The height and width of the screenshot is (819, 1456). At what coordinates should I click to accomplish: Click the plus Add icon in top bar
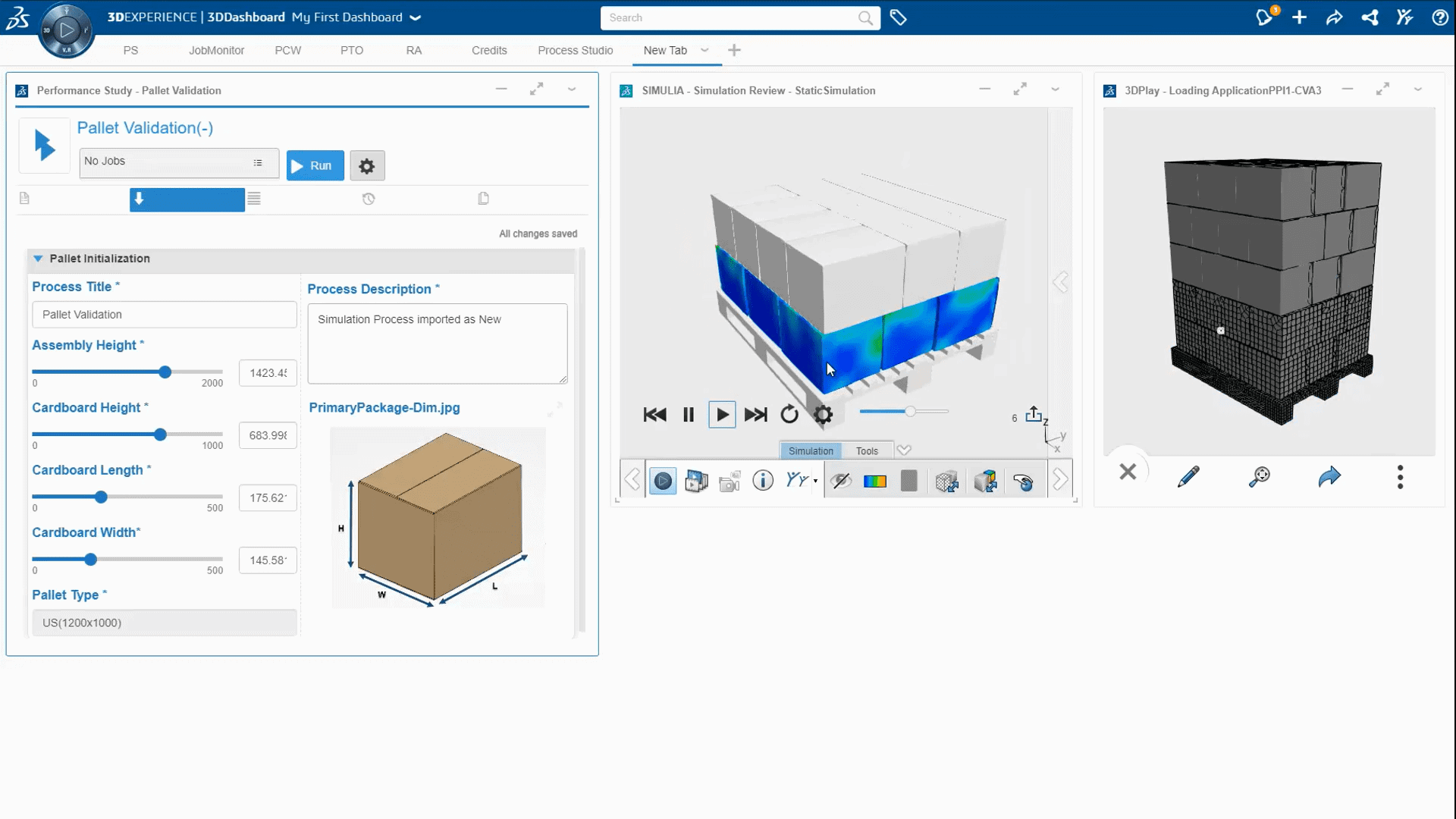pos(1299,17)
